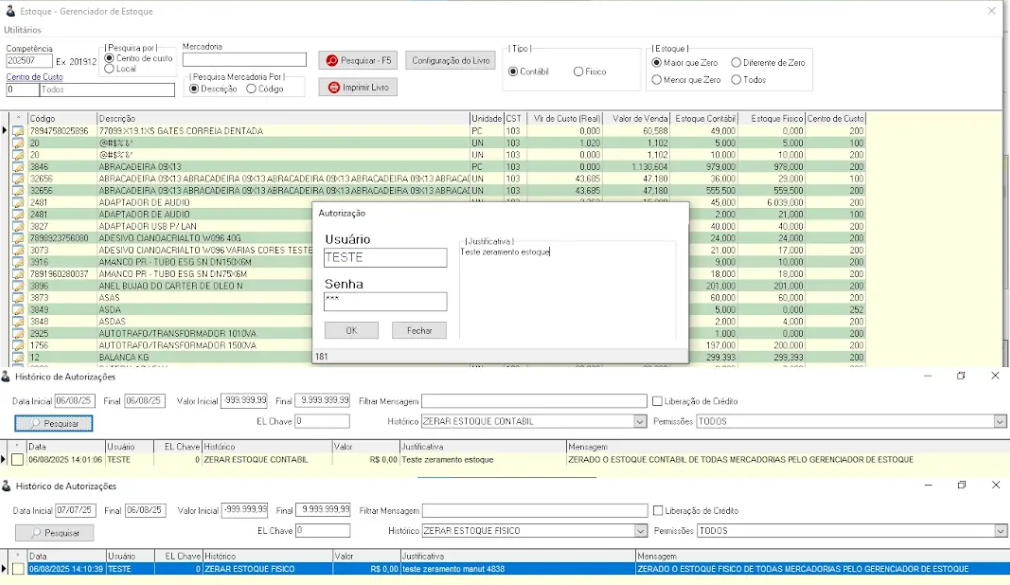Select Físico type option

(578, 72)
